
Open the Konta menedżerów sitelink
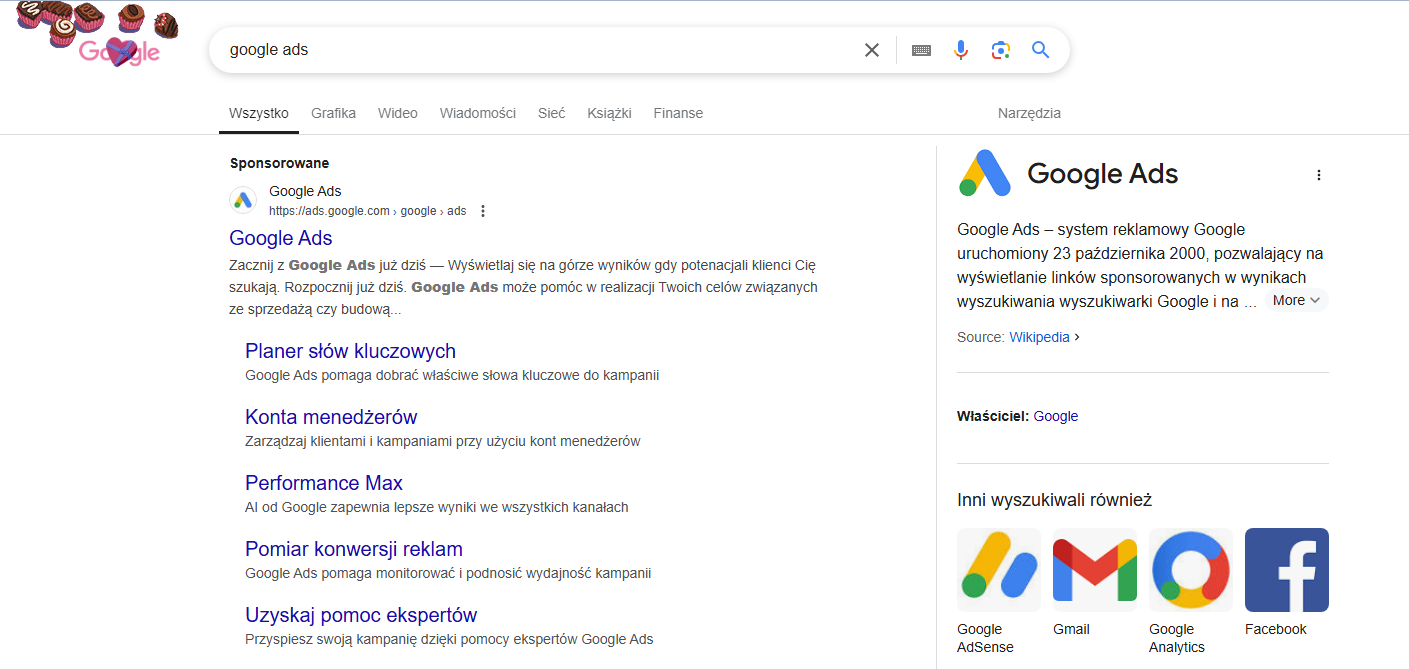(x=331, y=417)
